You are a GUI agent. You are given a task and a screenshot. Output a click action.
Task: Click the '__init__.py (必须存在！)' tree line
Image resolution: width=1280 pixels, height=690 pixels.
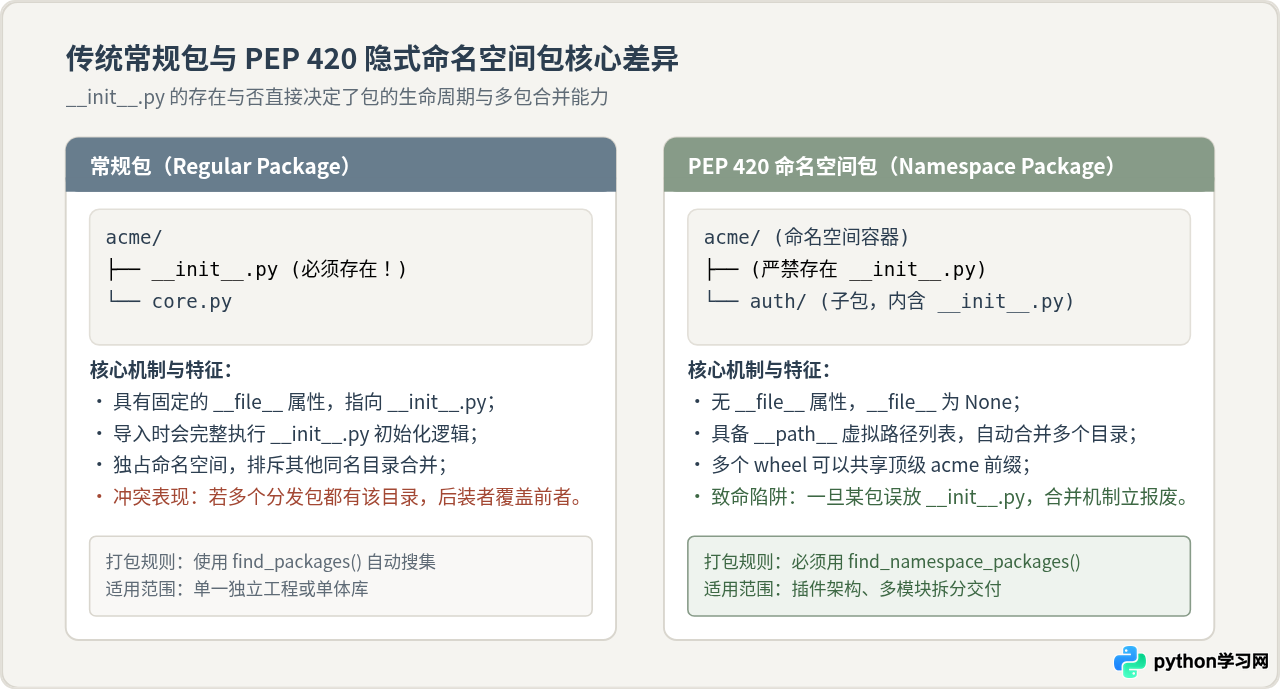[x=257, y=269]
